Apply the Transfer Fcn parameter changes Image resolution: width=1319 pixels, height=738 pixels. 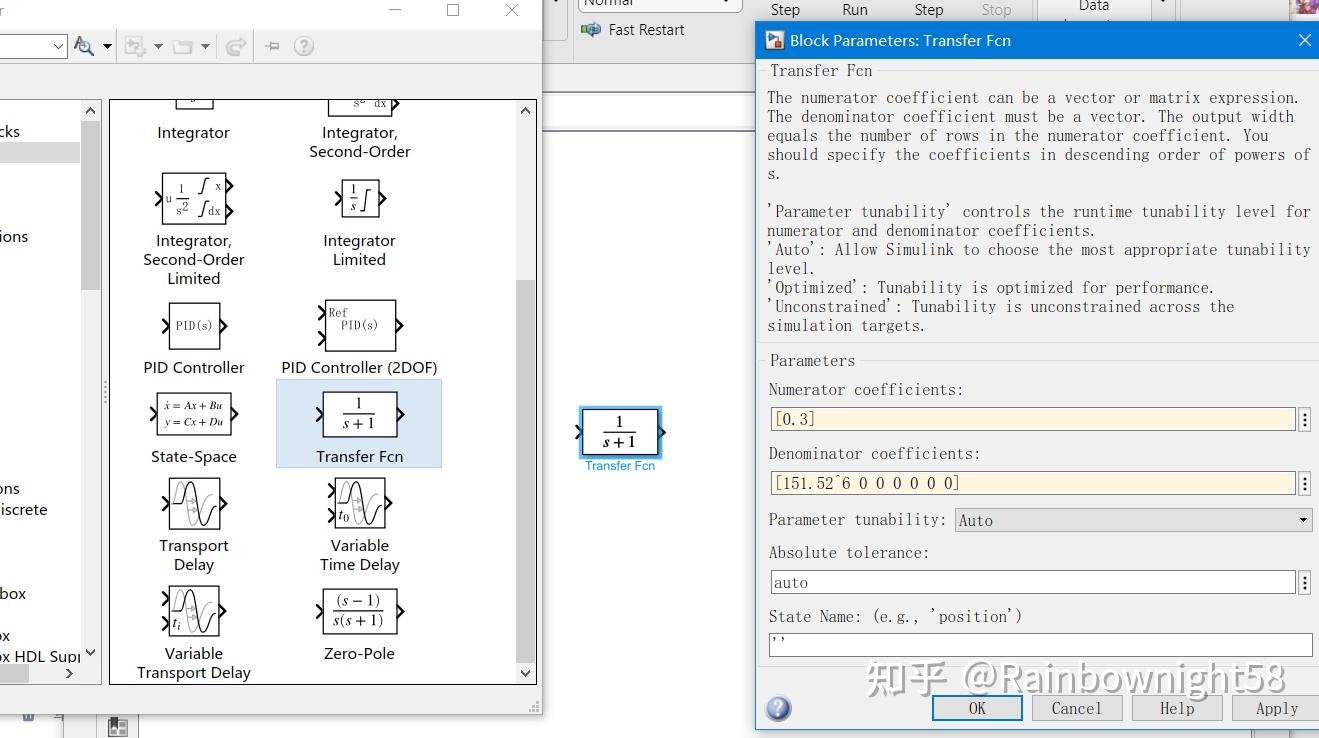point(1276,708)
